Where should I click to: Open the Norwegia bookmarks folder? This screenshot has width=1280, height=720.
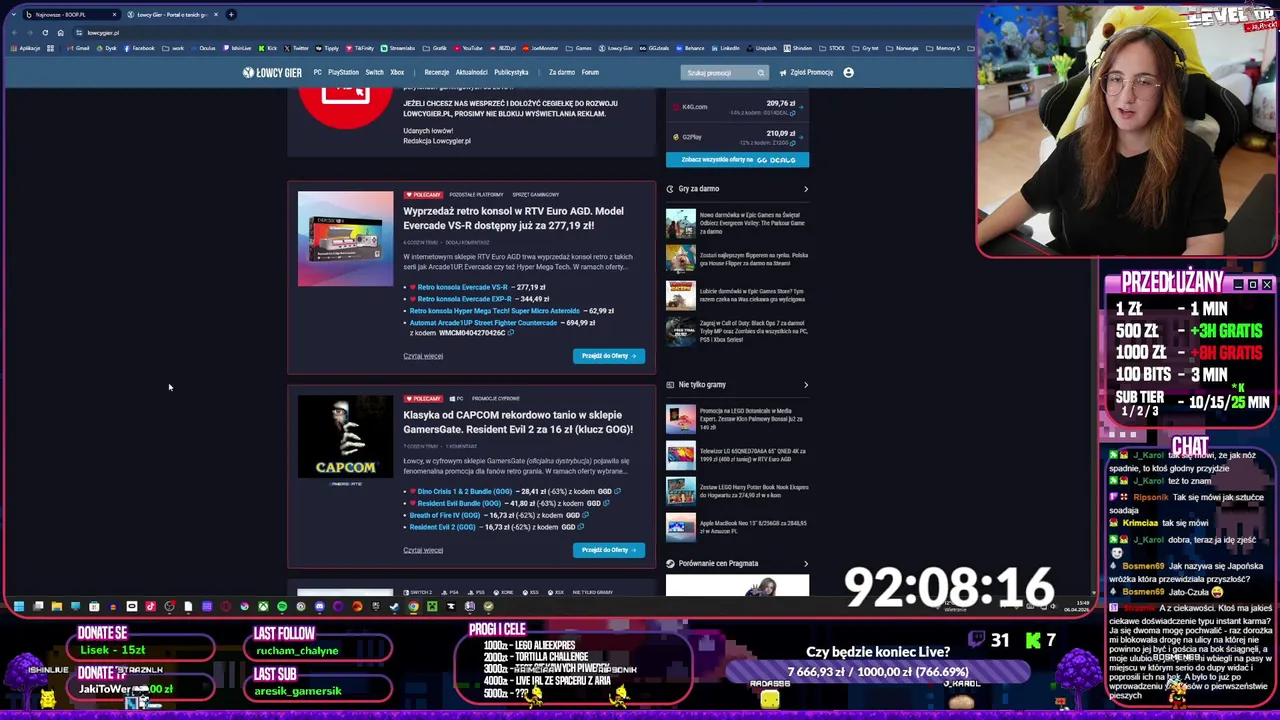tap(902, 48)
